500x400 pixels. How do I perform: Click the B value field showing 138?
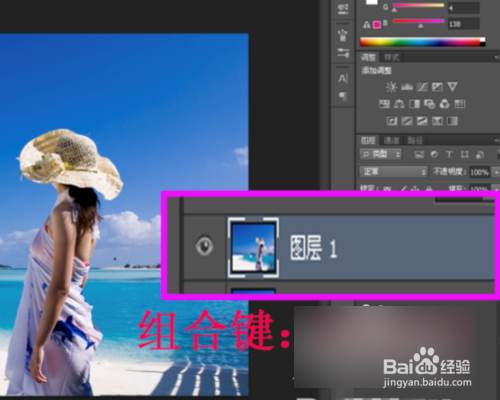[464, 24]
